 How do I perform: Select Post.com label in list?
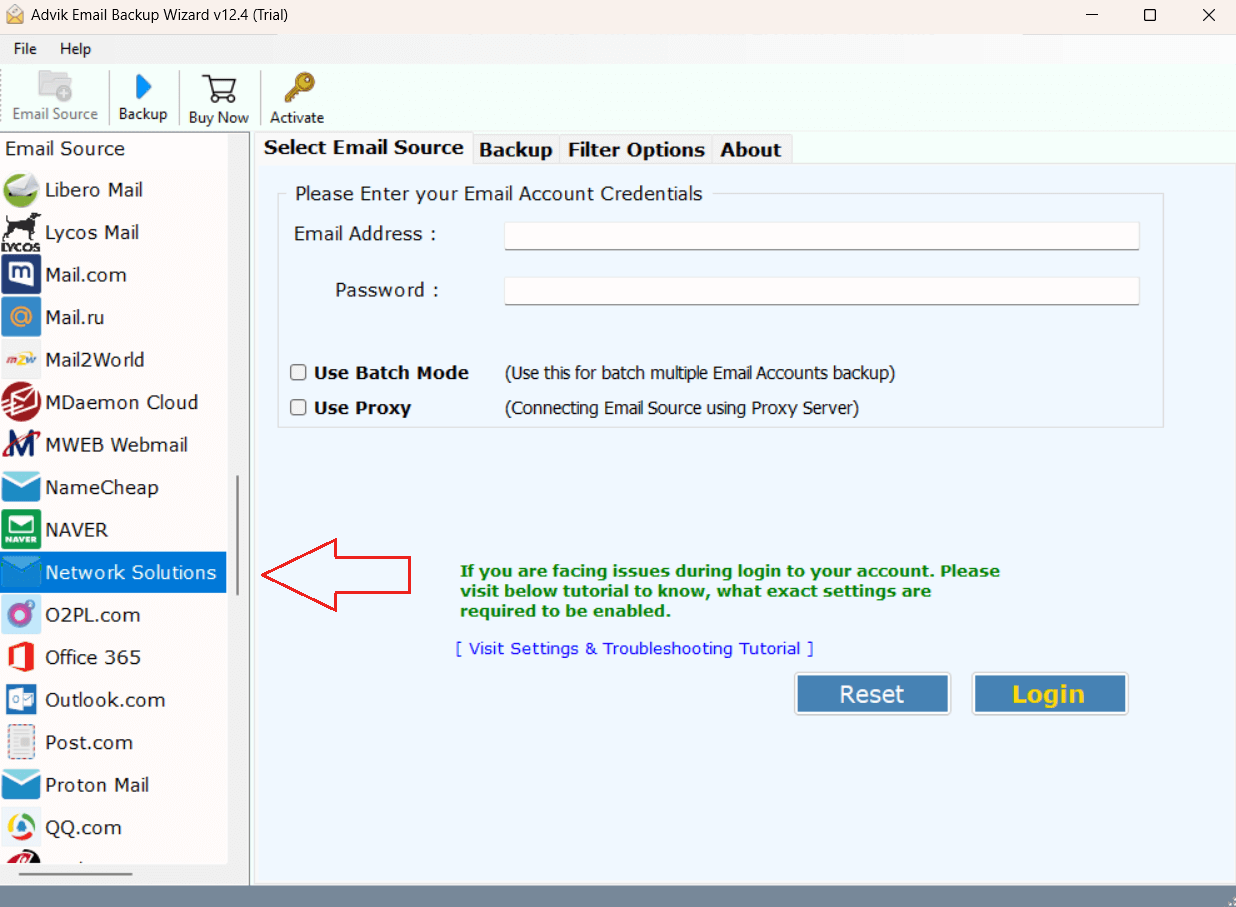89,742
